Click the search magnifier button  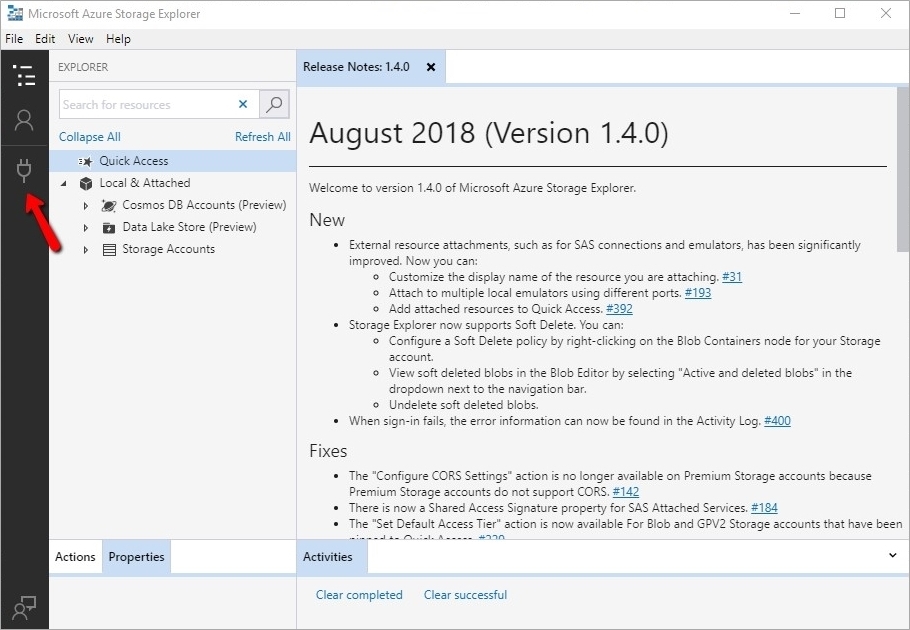[274, 104]
